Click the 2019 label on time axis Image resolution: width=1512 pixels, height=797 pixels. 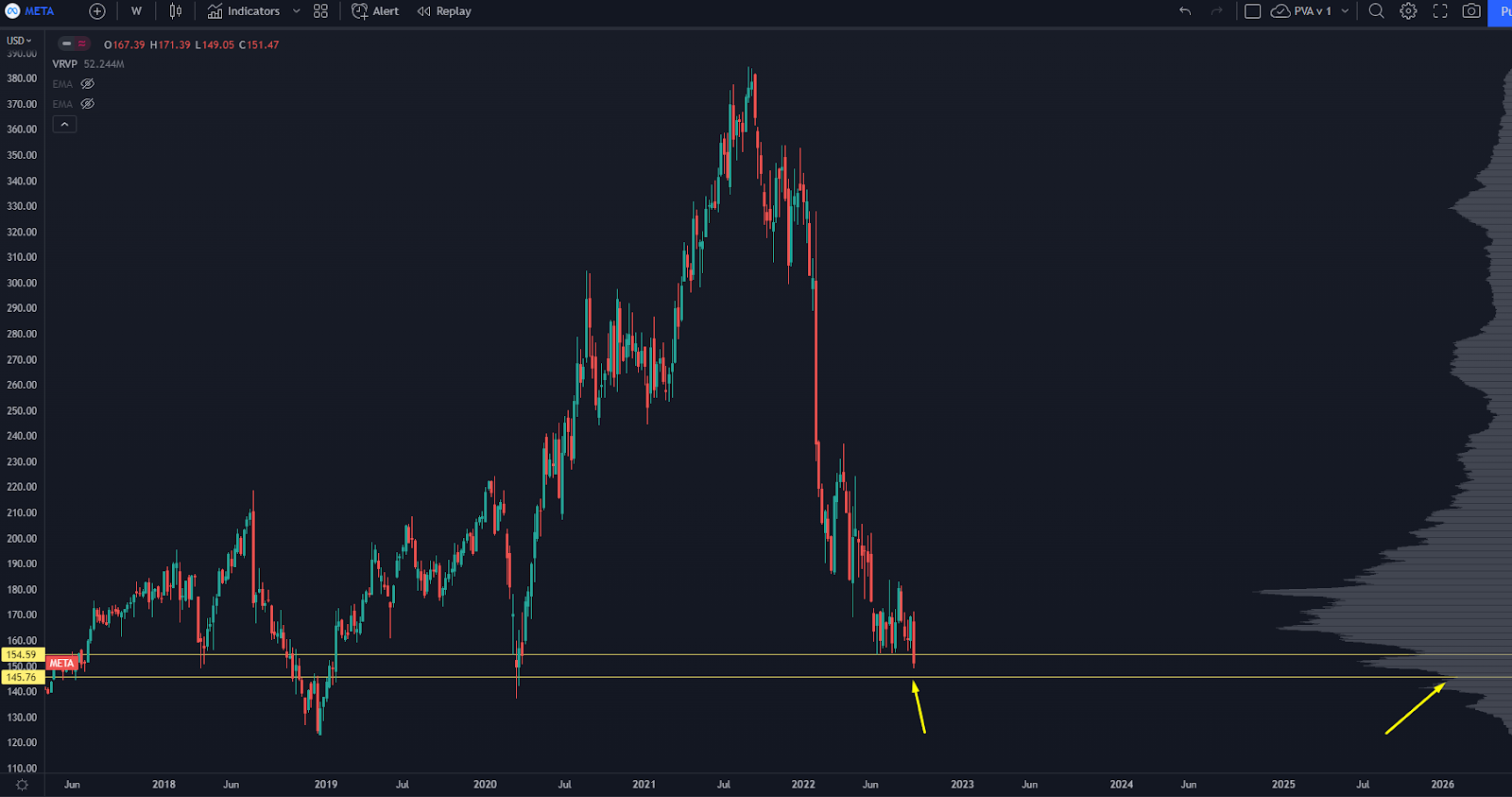click(x=326, y=784)
